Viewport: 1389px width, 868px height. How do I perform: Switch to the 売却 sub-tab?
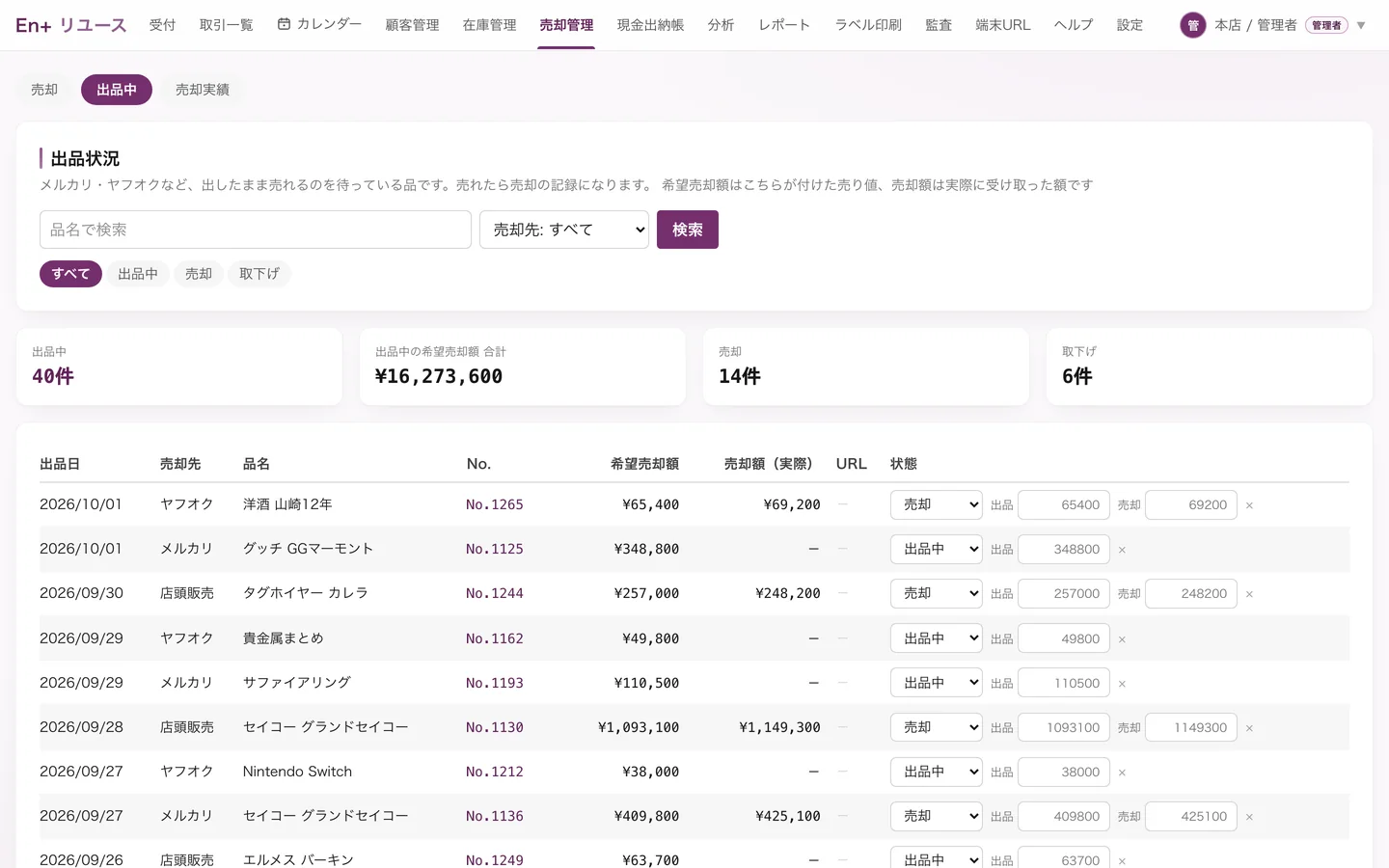(x=44, y=90)
